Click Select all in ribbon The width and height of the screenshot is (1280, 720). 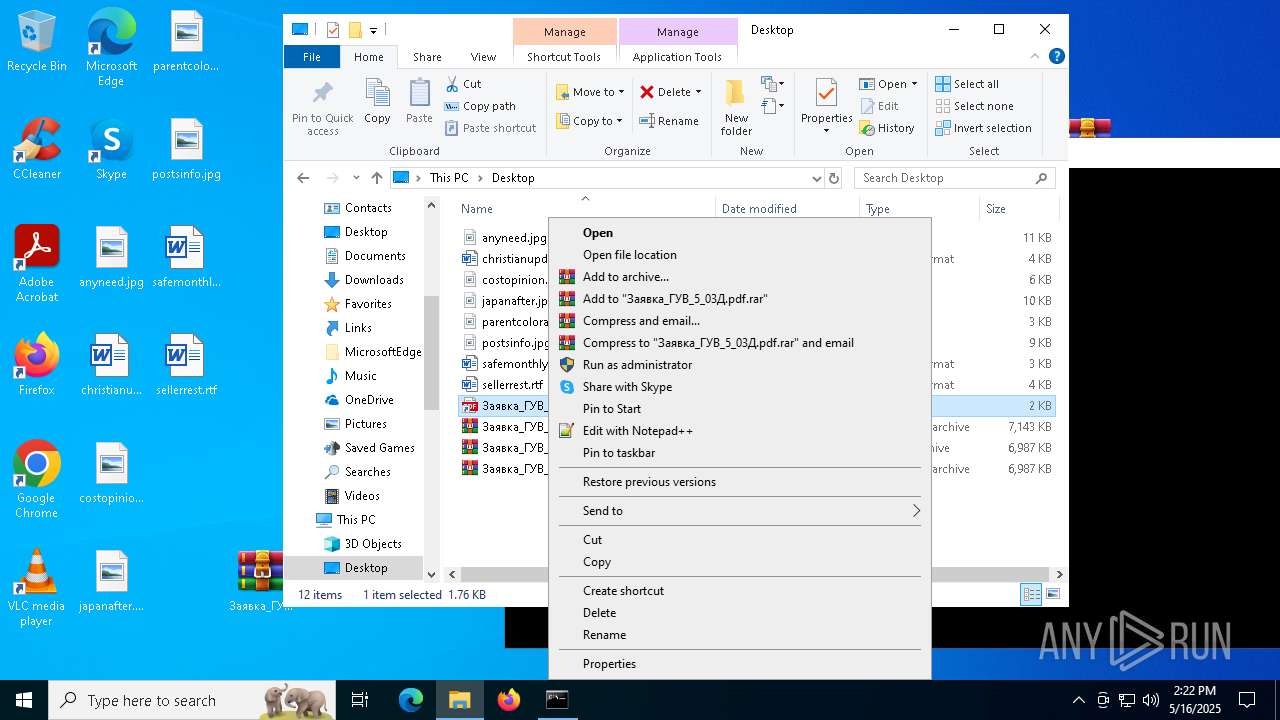967,84
